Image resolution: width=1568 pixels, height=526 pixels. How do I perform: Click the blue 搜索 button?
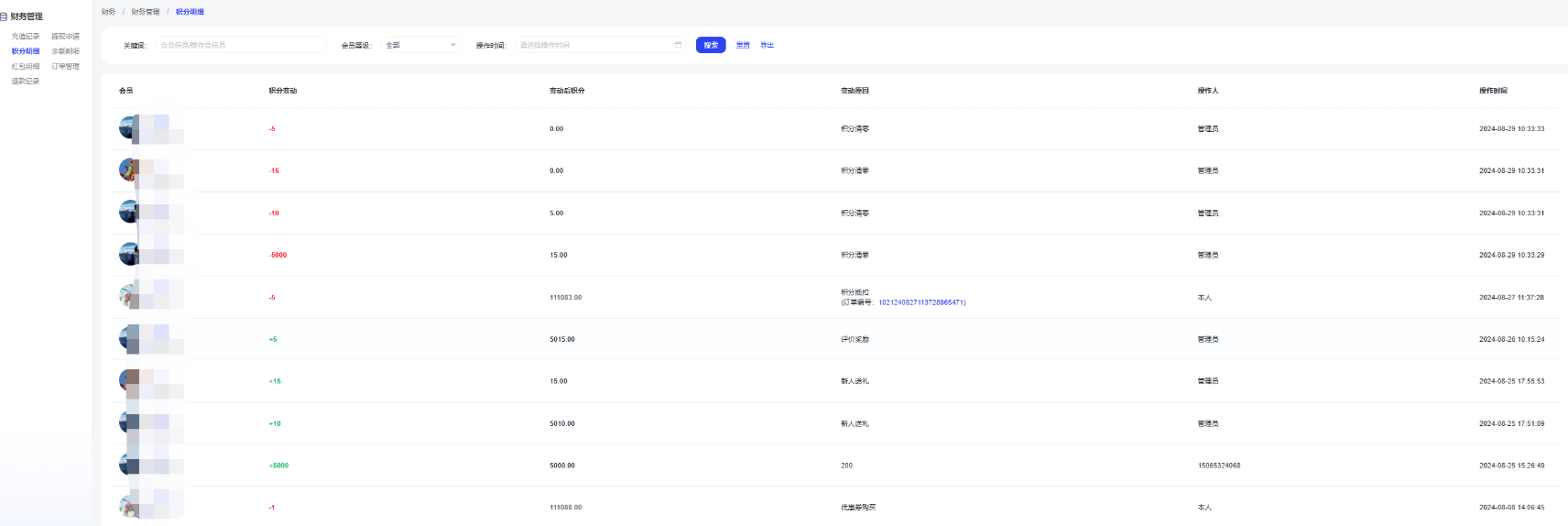pos(711,45)
